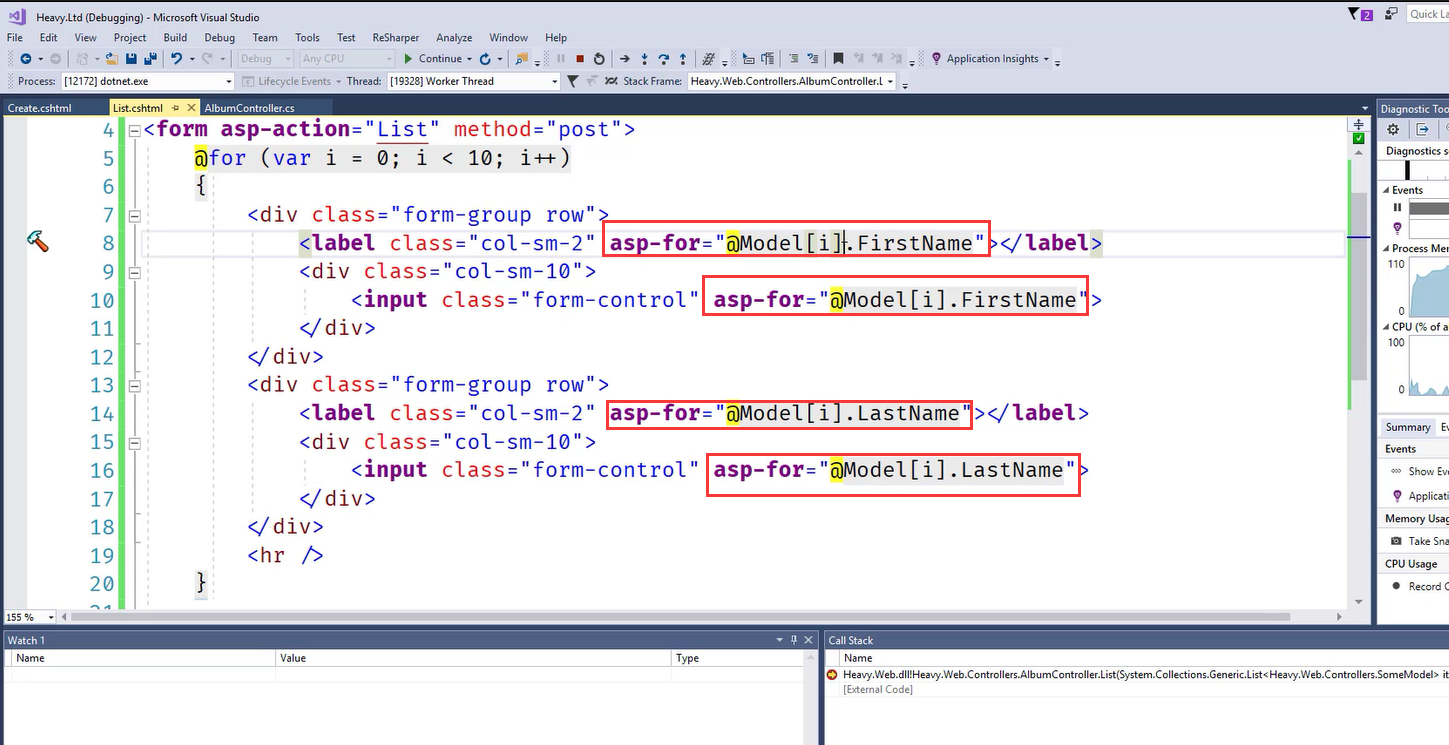Open the Window menu
Image resolution: width=1449 pixels, height=745 pixels.
(x=508, y=38)
